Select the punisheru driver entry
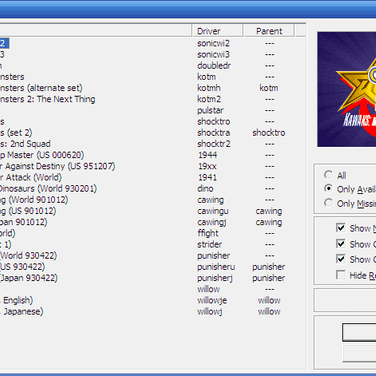 click(216, 267)
